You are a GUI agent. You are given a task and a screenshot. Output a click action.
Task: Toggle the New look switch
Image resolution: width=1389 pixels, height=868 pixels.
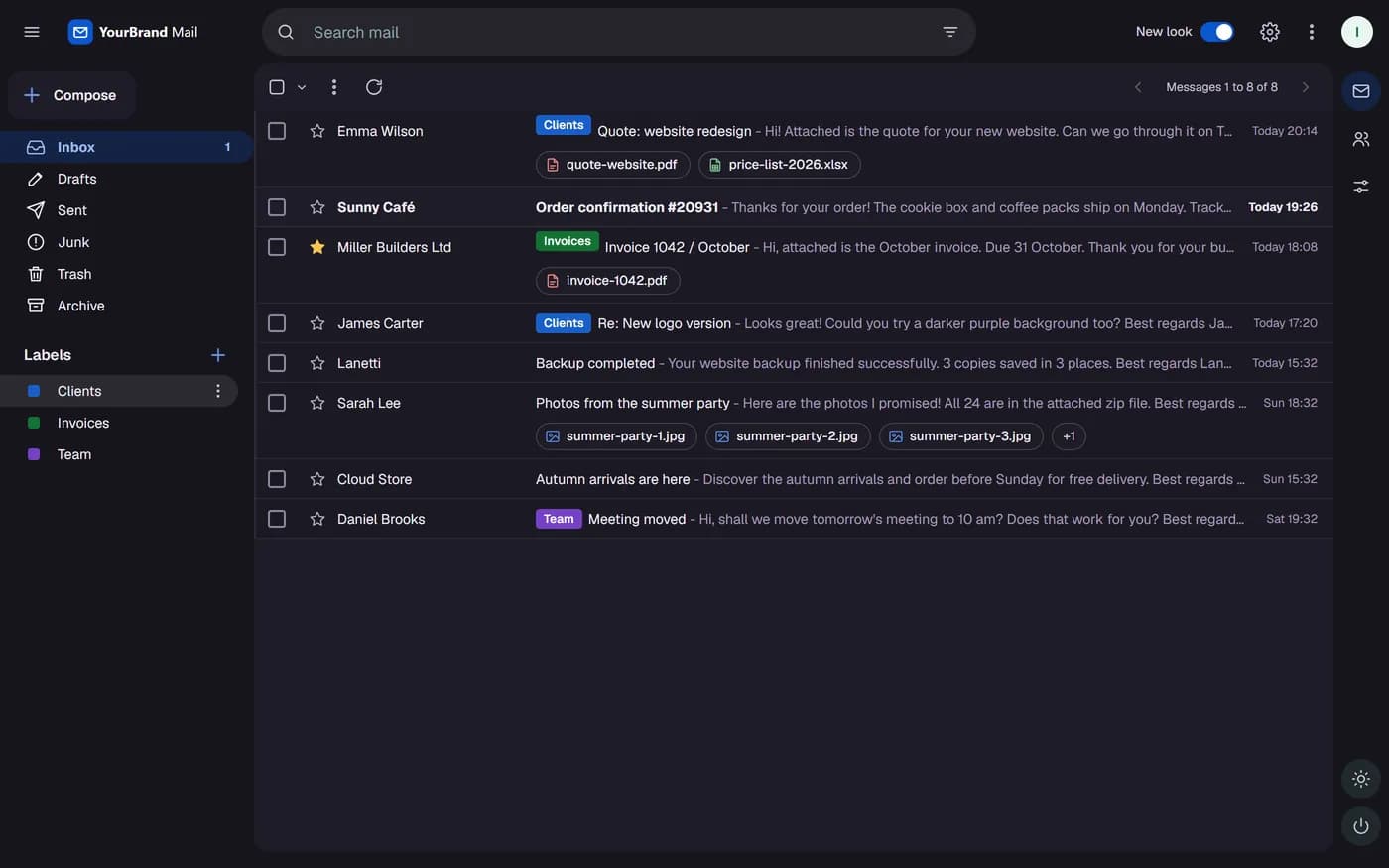pos(1217,32)
